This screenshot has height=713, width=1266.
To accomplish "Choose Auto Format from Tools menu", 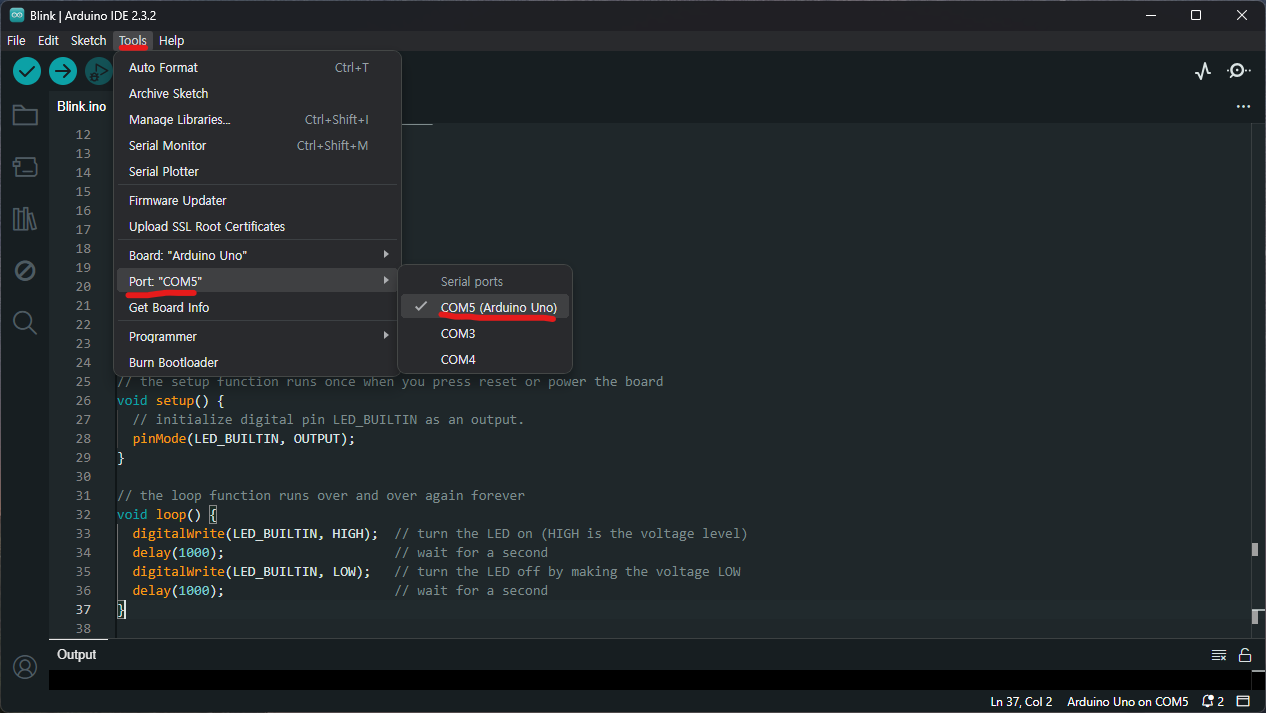I will (257, 67).
